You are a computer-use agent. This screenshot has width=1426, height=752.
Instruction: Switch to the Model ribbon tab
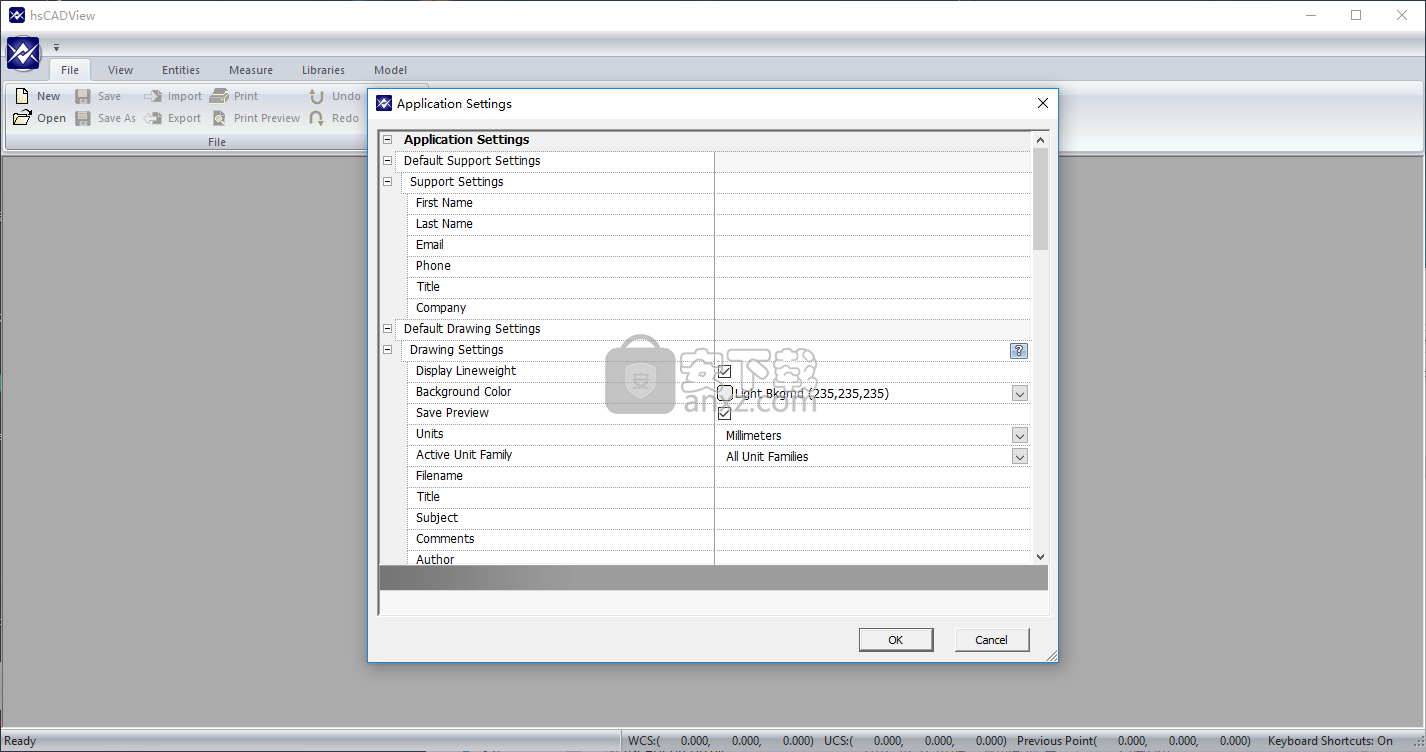click(x=390, y=70)
